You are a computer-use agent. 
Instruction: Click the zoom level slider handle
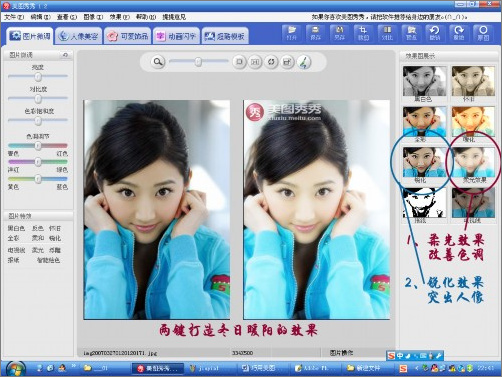point(198,62)
